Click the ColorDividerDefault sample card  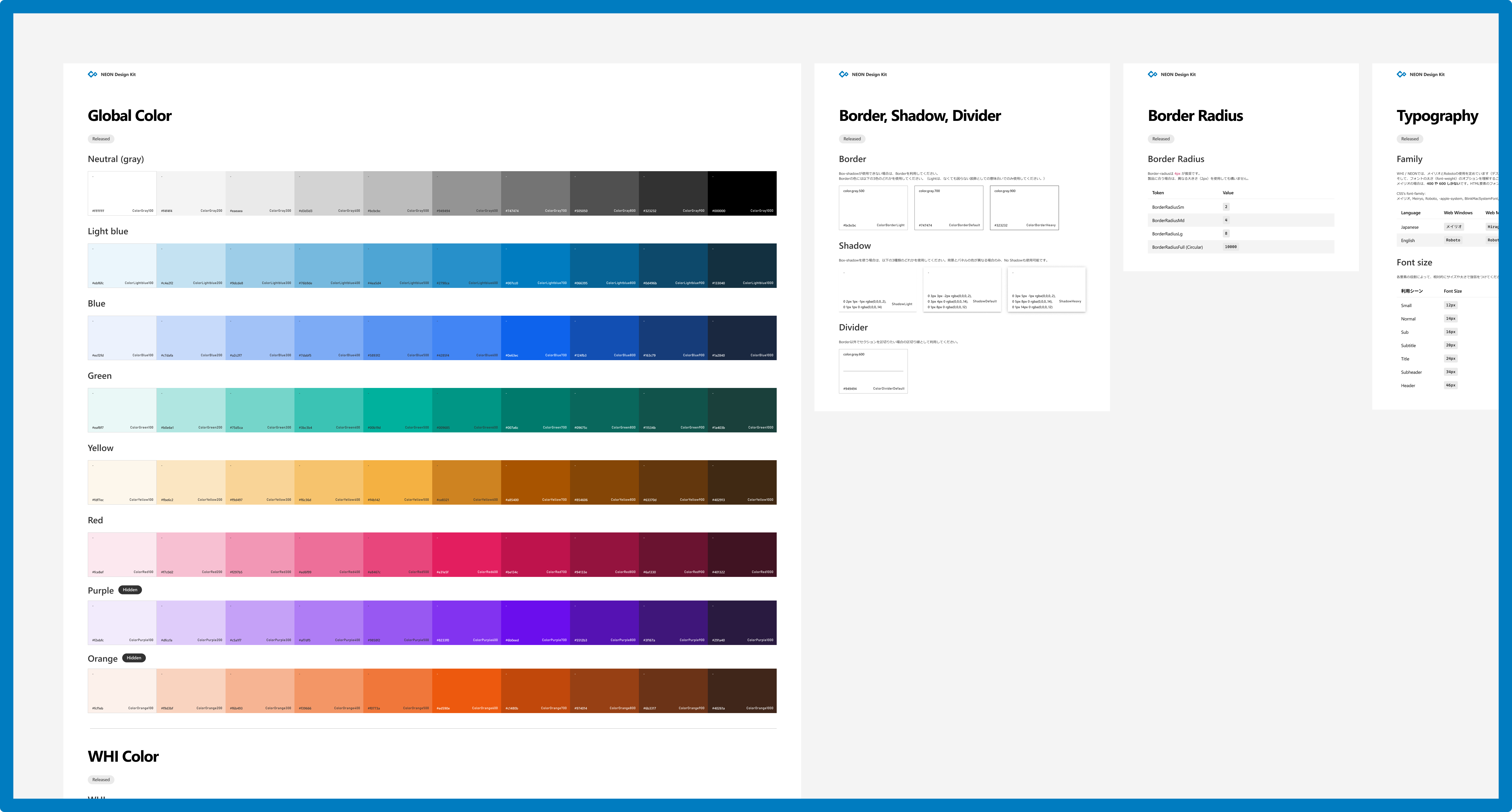873,371
